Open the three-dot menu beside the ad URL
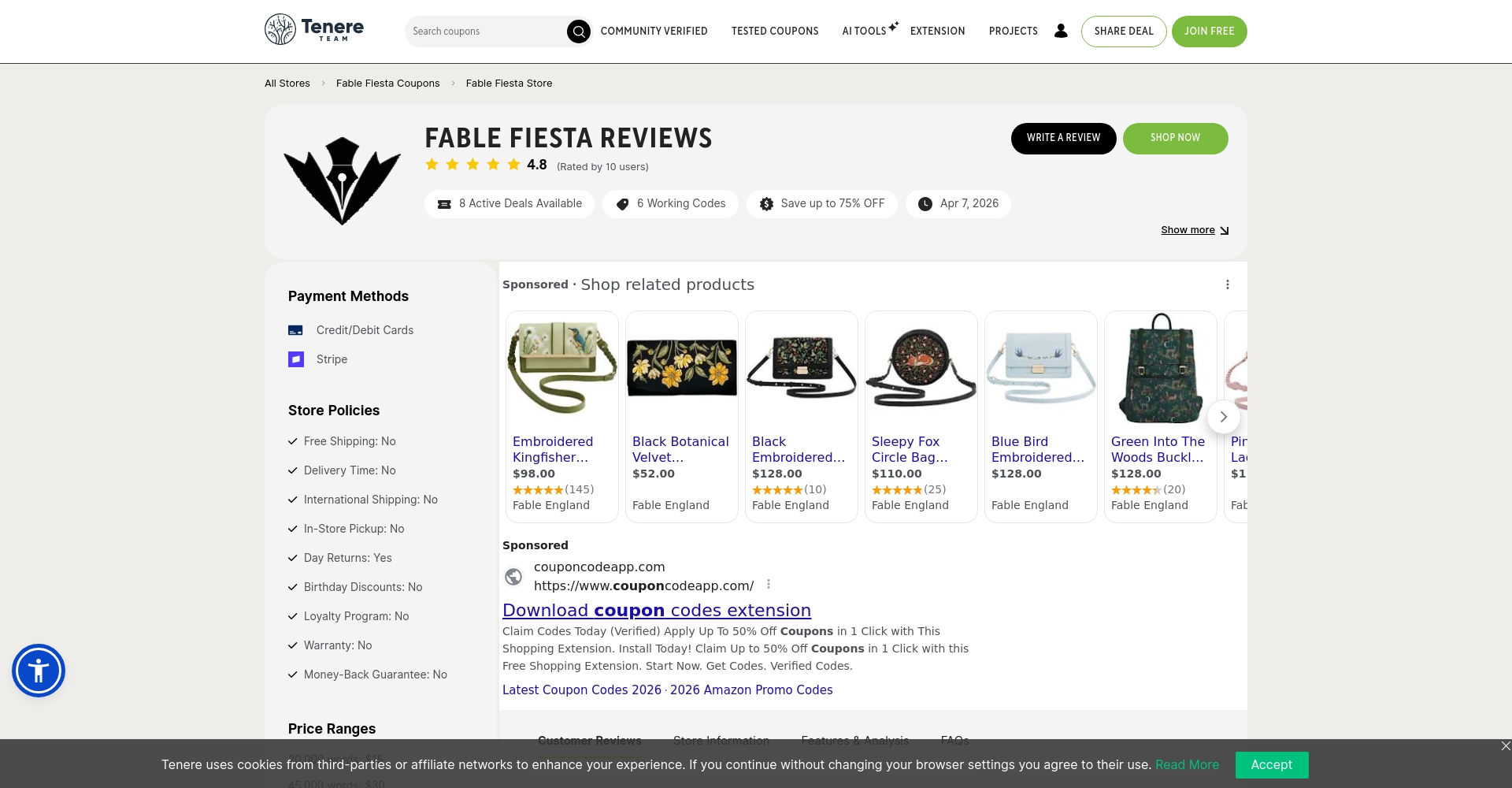1512x788 pixels. 769,584
